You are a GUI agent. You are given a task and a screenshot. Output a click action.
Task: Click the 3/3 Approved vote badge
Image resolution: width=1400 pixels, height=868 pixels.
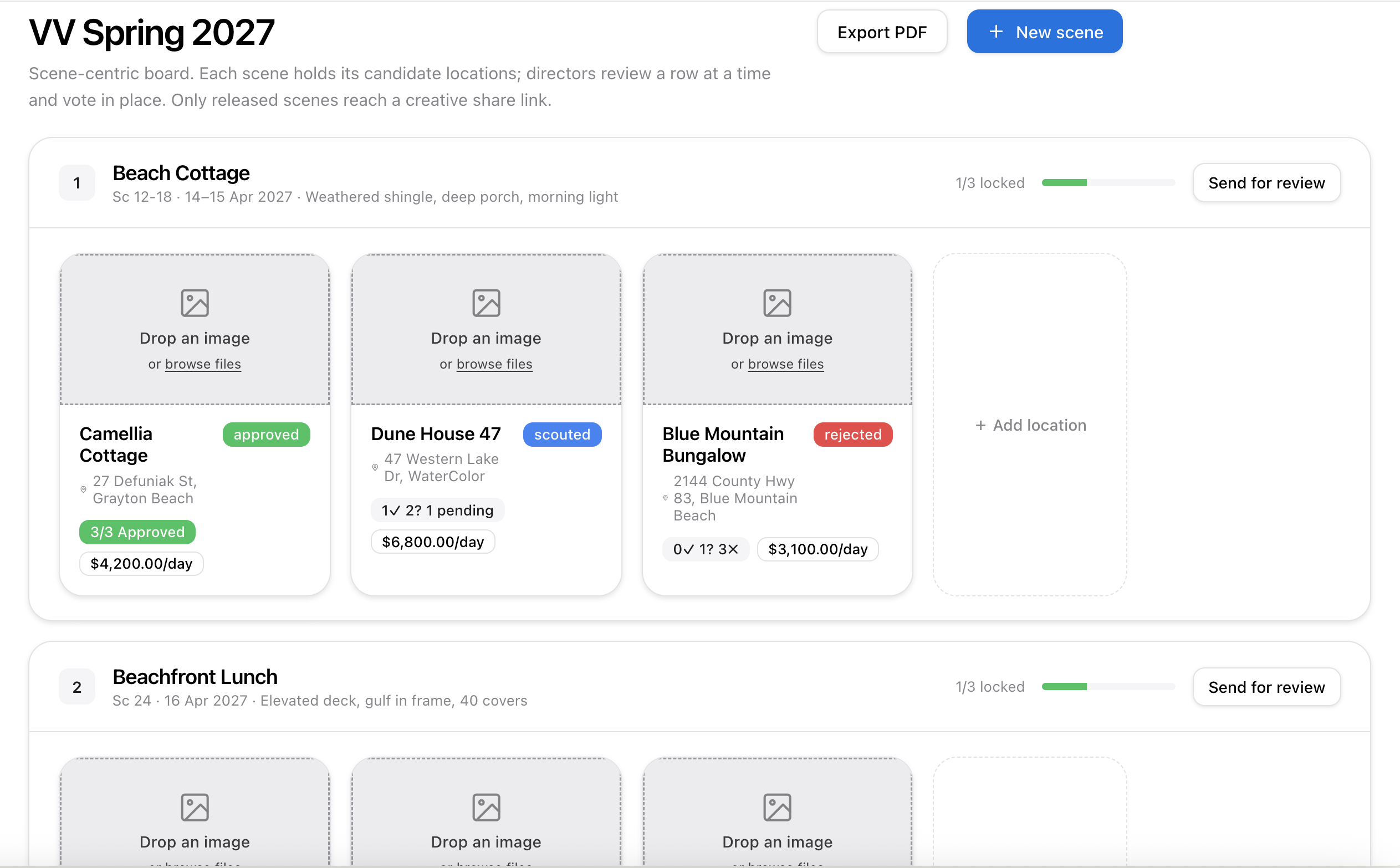click(137, 532)
